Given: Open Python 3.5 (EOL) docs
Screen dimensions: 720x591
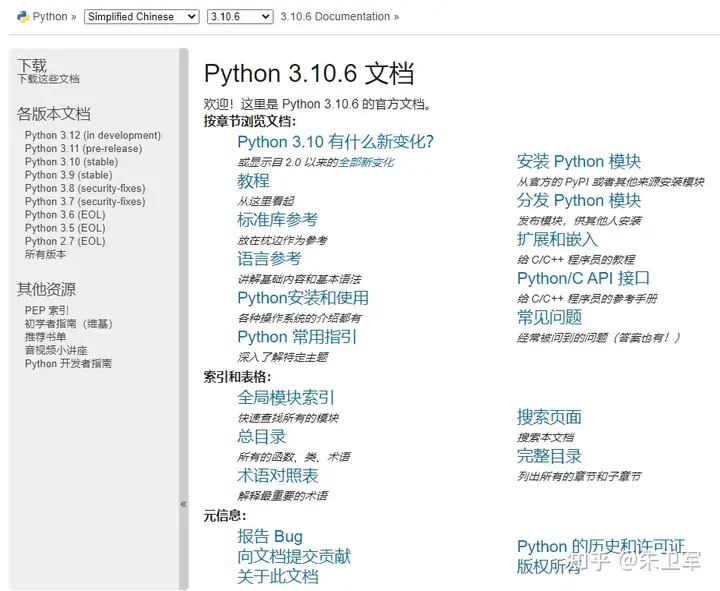Looking at the screenshot, I should pyautogui.click(x=65, y=228).
